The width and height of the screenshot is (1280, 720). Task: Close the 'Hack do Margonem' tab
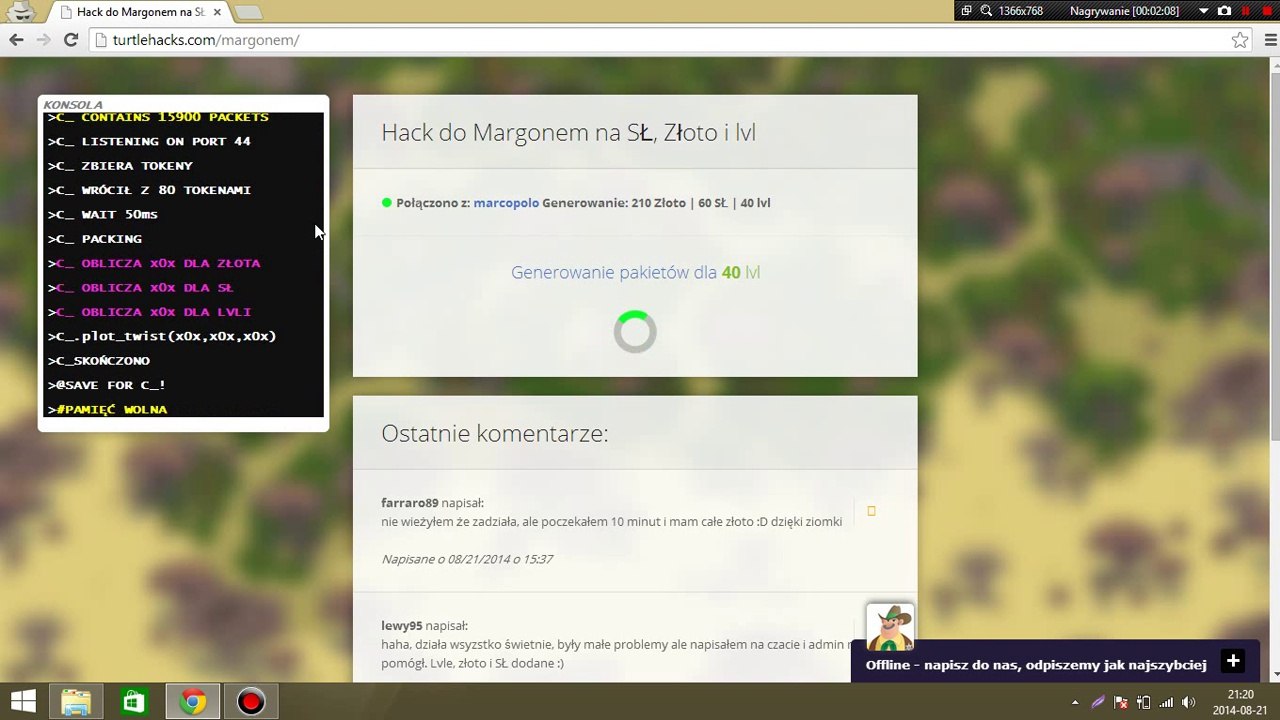coord(216,12)
